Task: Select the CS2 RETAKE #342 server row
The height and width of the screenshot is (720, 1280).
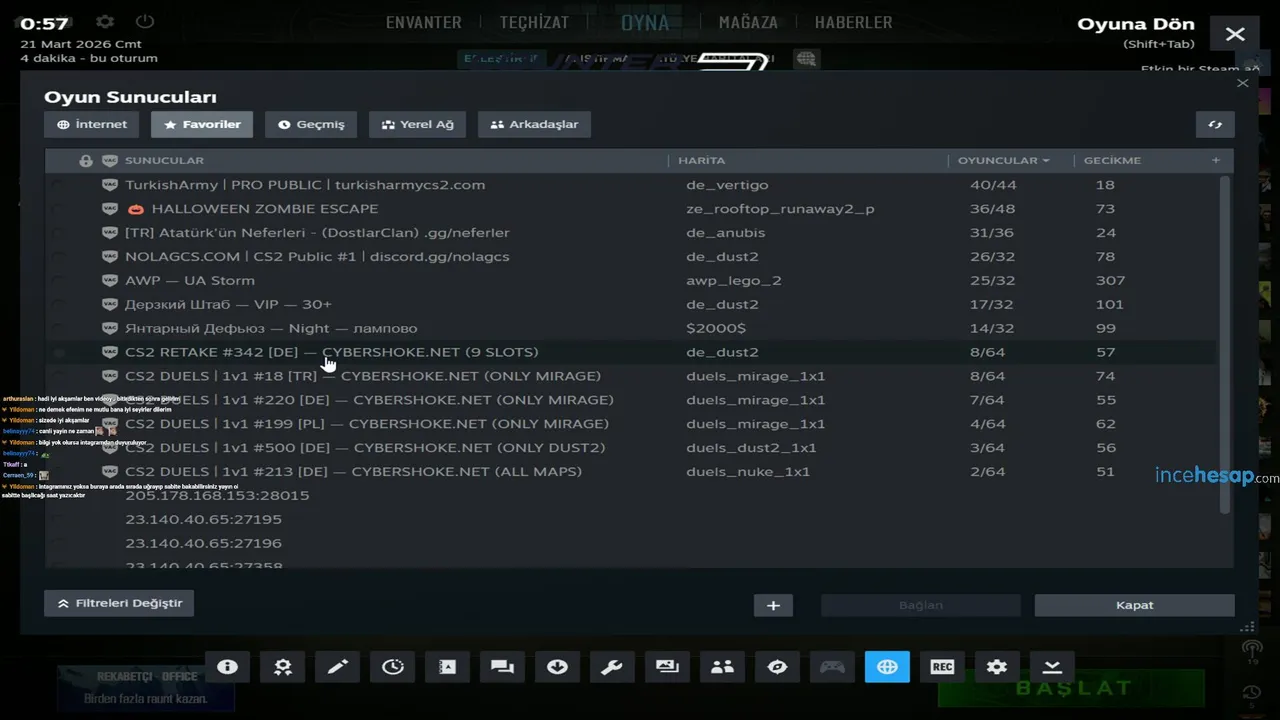Action: pyautogui.click(x=632, y=352)
